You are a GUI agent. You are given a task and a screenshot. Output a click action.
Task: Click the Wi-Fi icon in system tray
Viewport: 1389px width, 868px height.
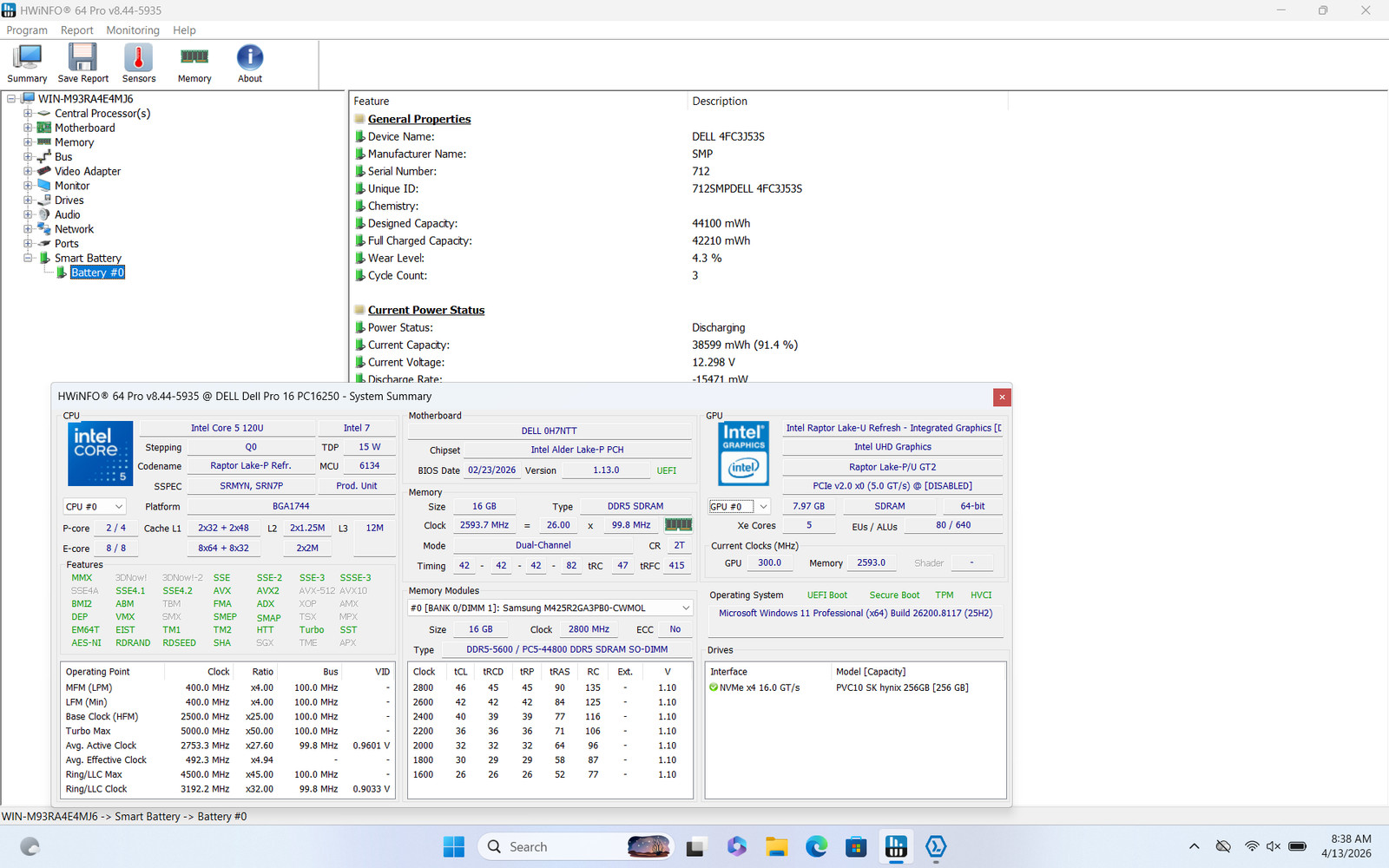coord(1251,846)
